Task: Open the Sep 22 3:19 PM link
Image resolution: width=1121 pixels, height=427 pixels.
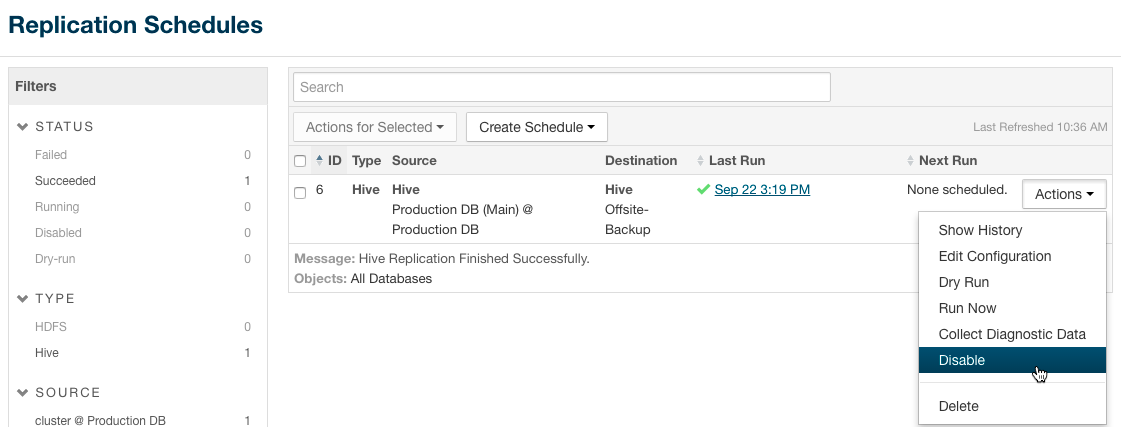Action: coord(762,189)
